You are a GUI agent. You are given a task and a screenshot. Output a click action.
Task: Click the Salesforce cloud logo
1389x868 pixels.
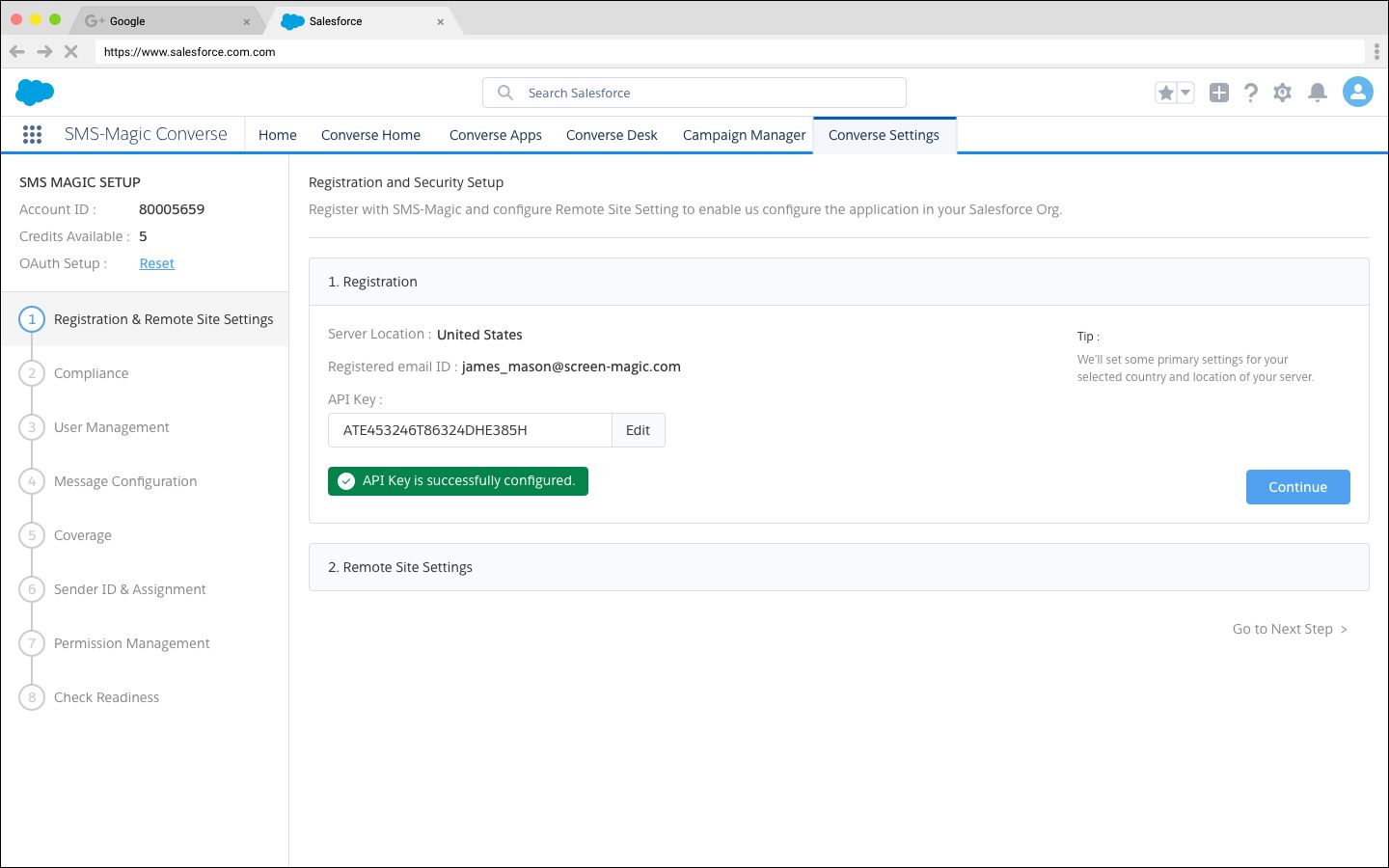click(35, 93)
